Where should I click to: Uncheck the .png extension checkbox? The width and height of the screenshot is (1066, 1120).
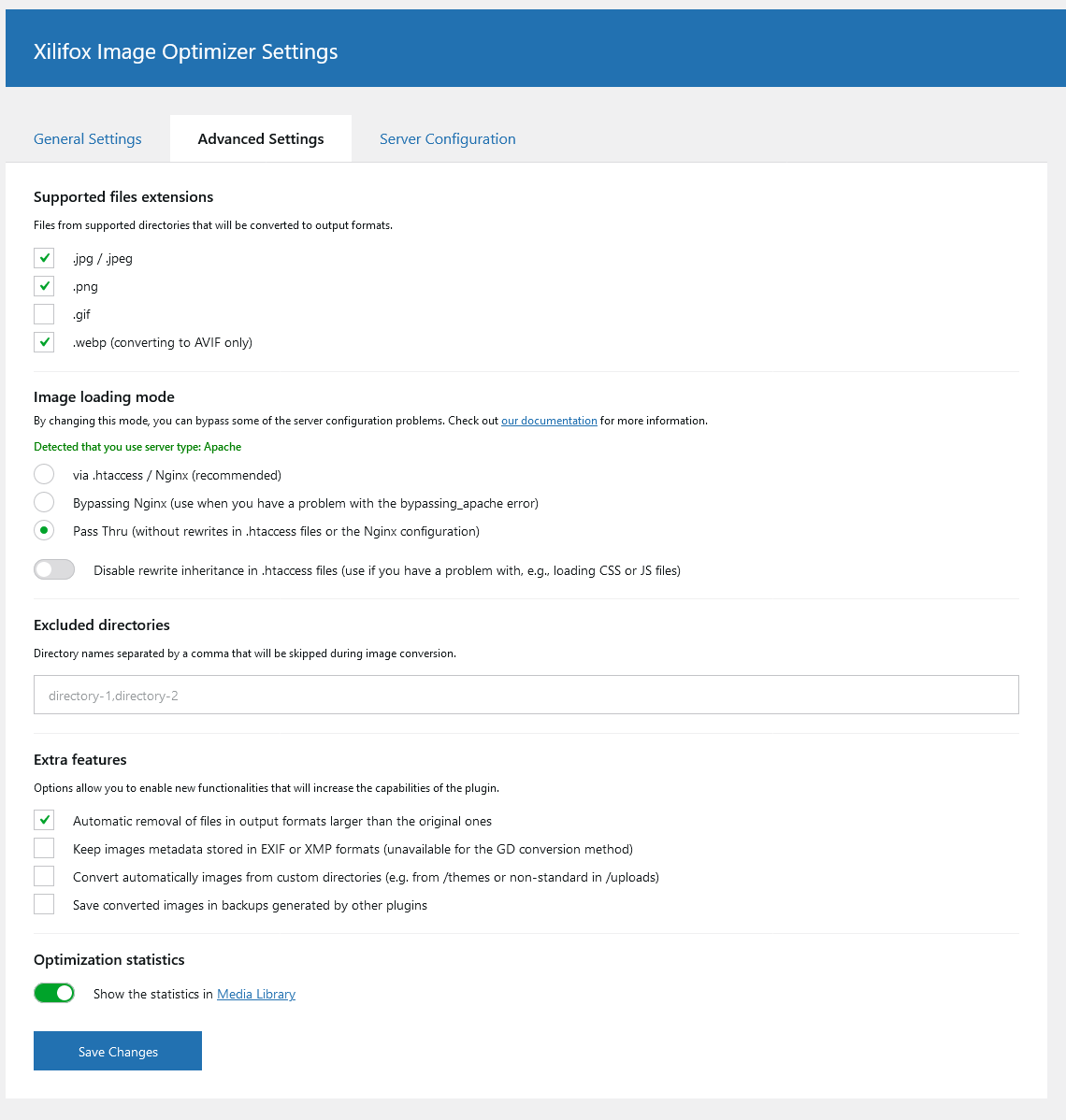point(44,286)
